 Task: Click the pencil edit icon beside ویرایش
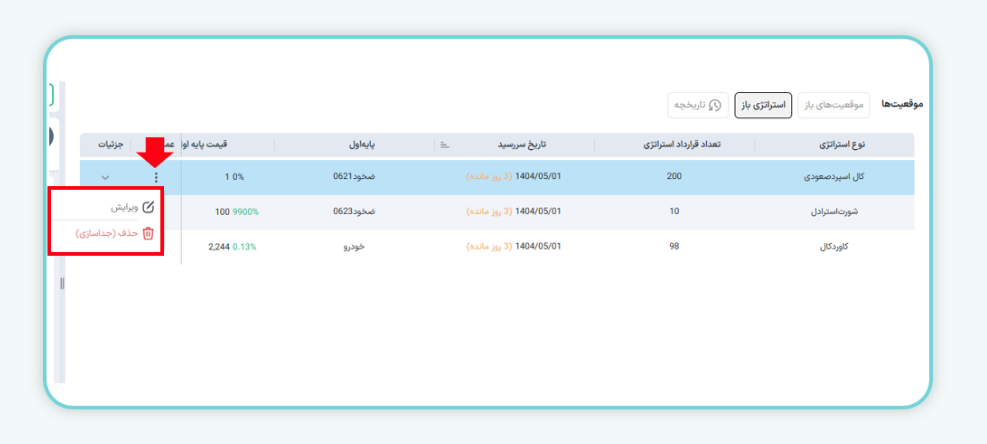[148, 207]
